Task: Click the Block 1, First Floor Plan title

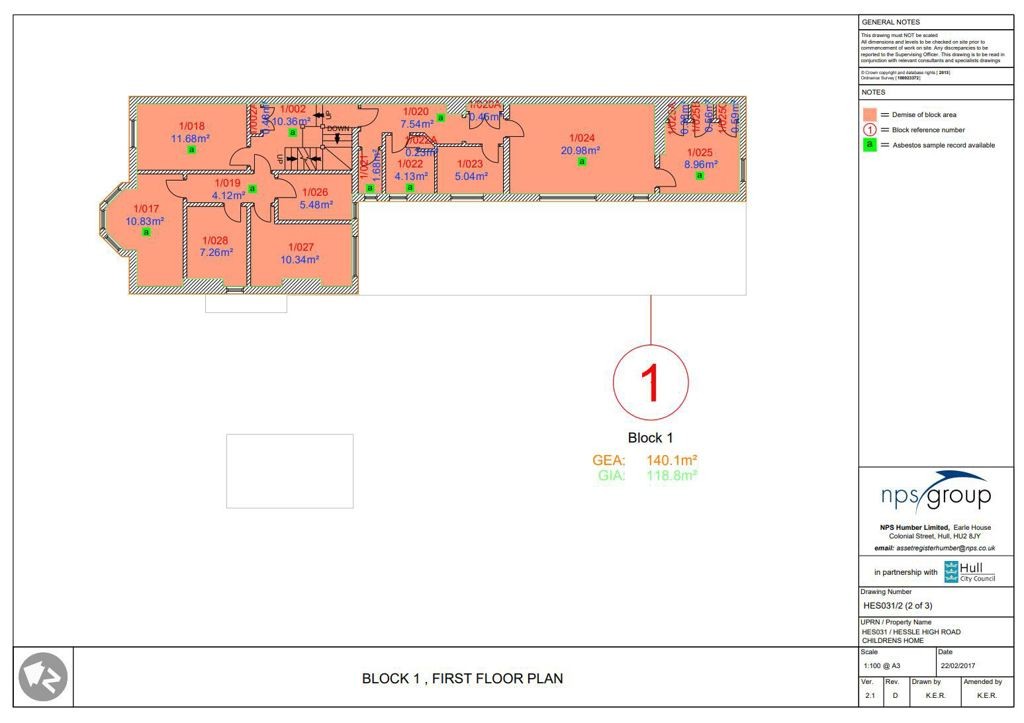Action: click(462, 679)
